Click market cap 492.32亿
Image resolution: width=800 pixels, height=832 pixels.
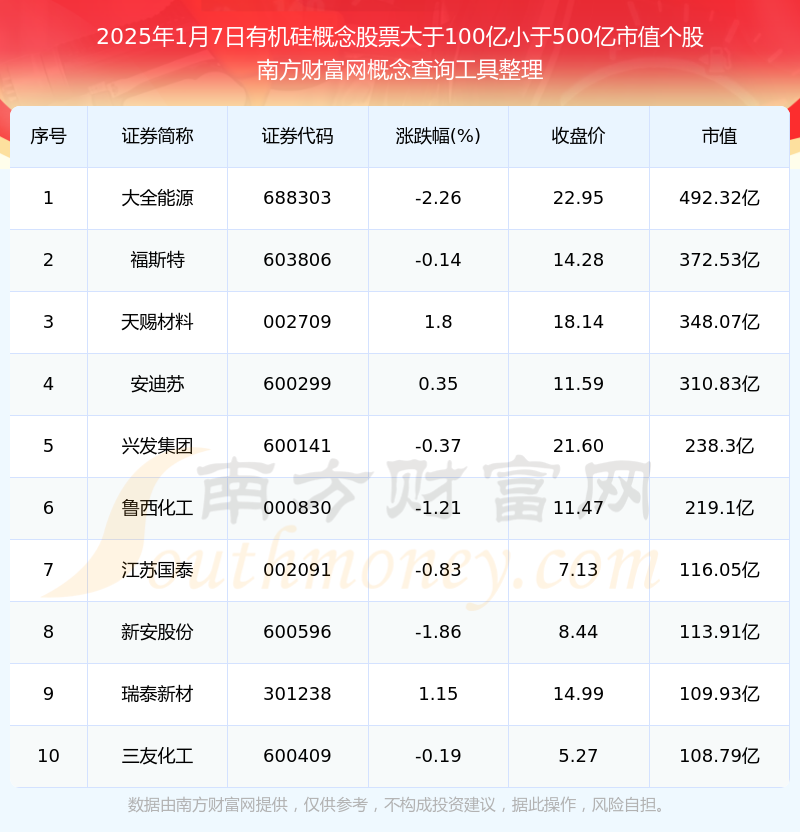tap(719, 198)
